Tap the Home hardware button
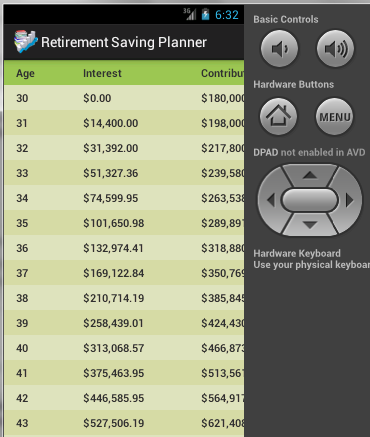Viewport: 370px width, 437px height. click(279, 117)
